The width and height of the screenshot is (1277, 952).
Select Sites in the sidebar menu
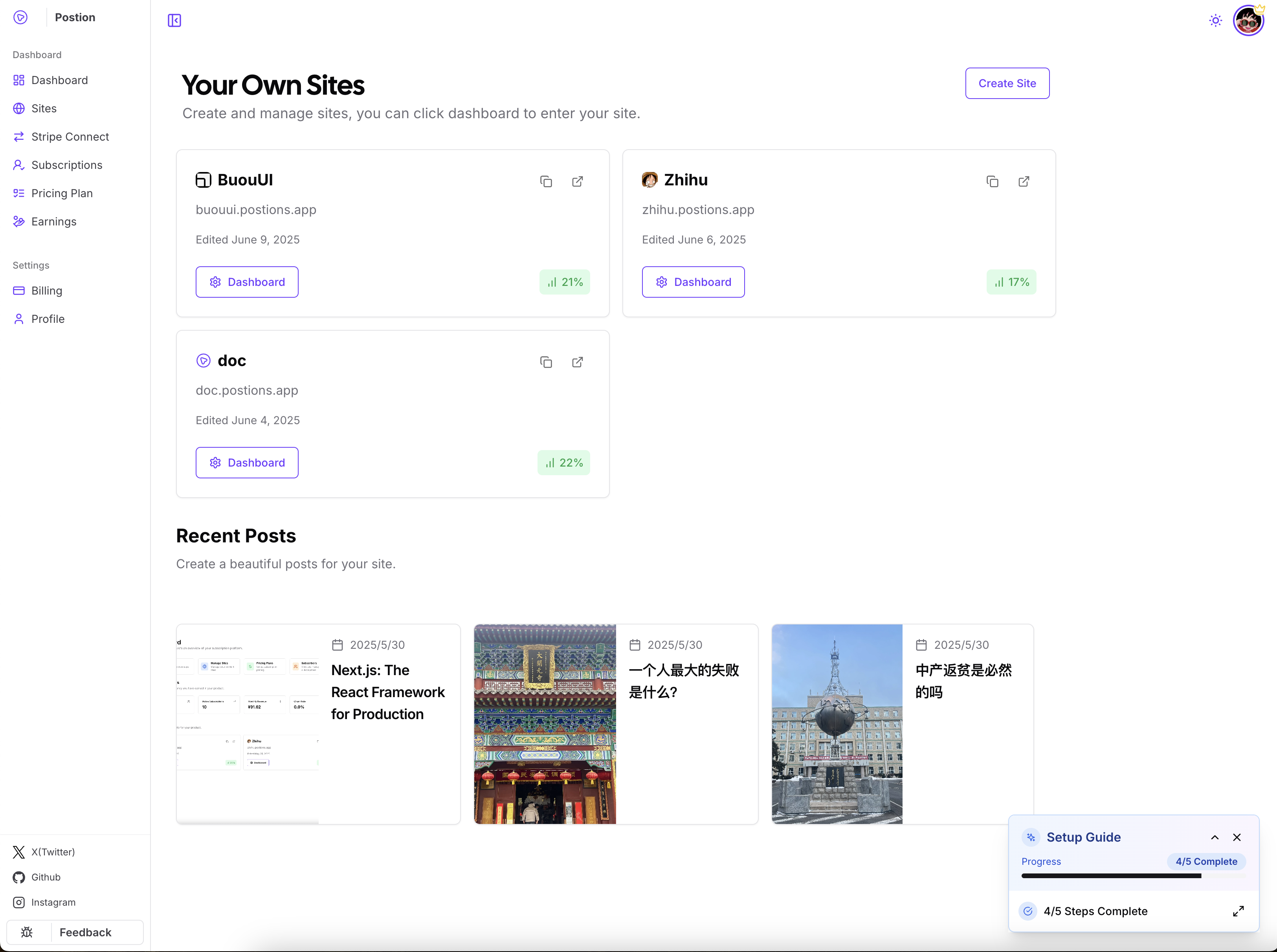point(44,108)
